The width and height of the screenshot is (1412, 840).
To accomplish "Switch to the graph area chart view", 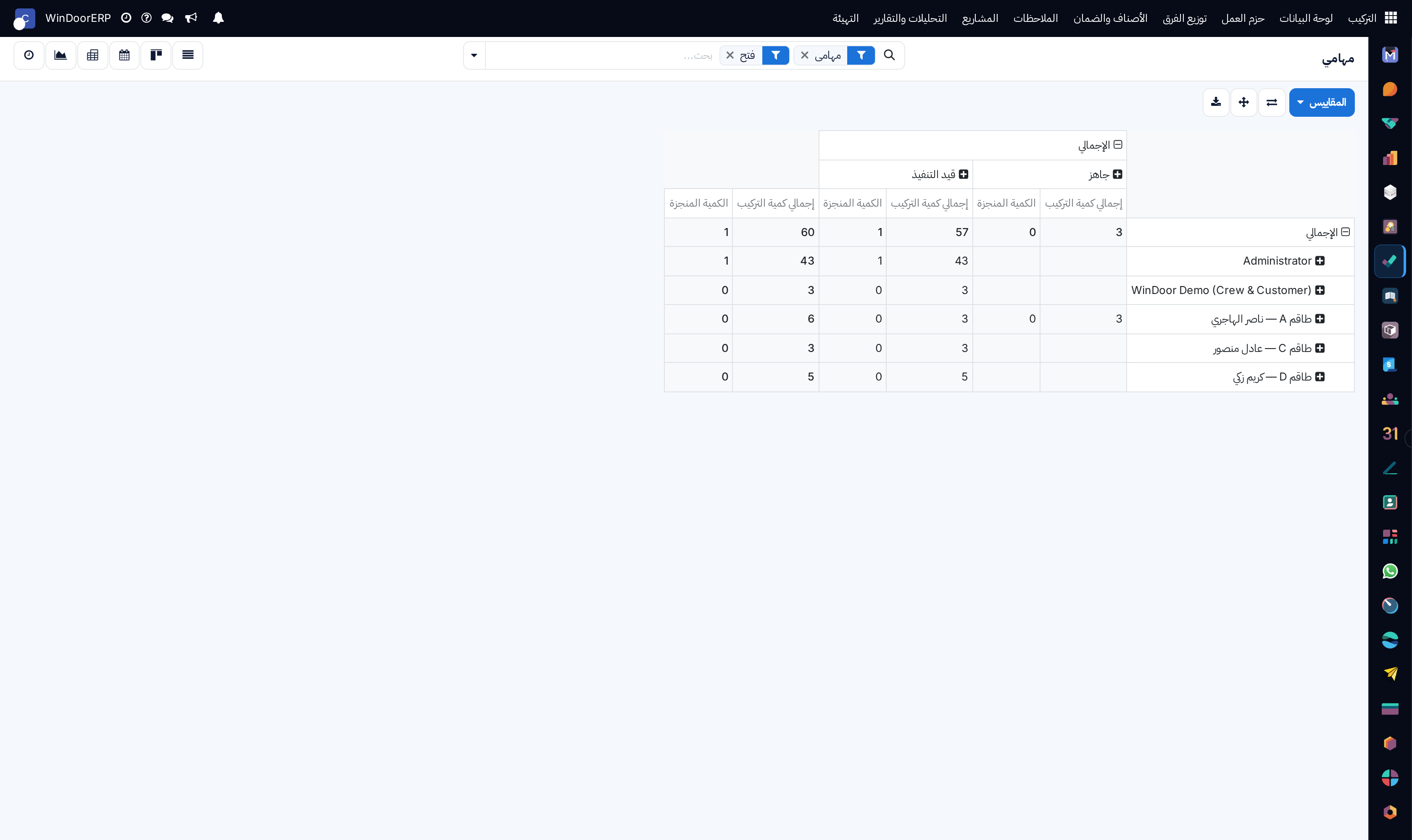I will click(x=61, y=55).
